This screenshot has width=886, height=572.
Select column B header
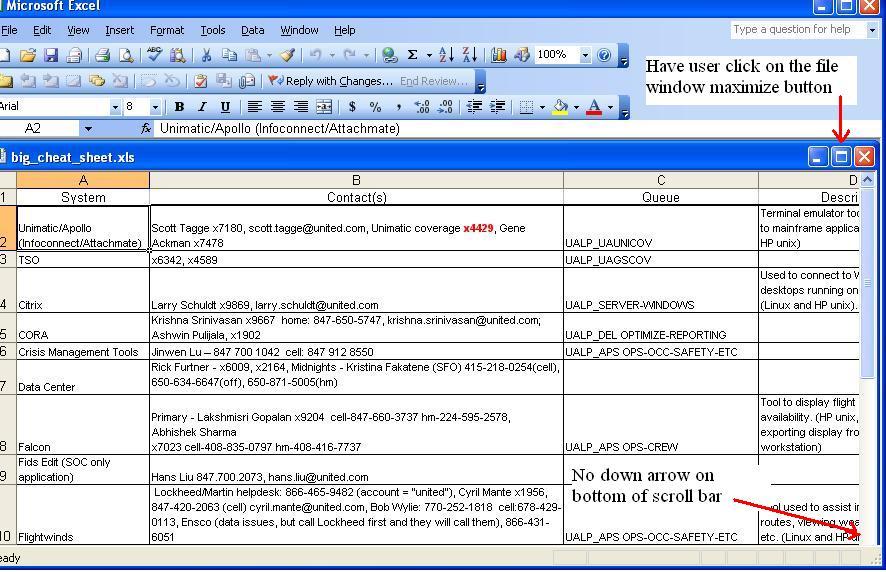tap(356, 180)
